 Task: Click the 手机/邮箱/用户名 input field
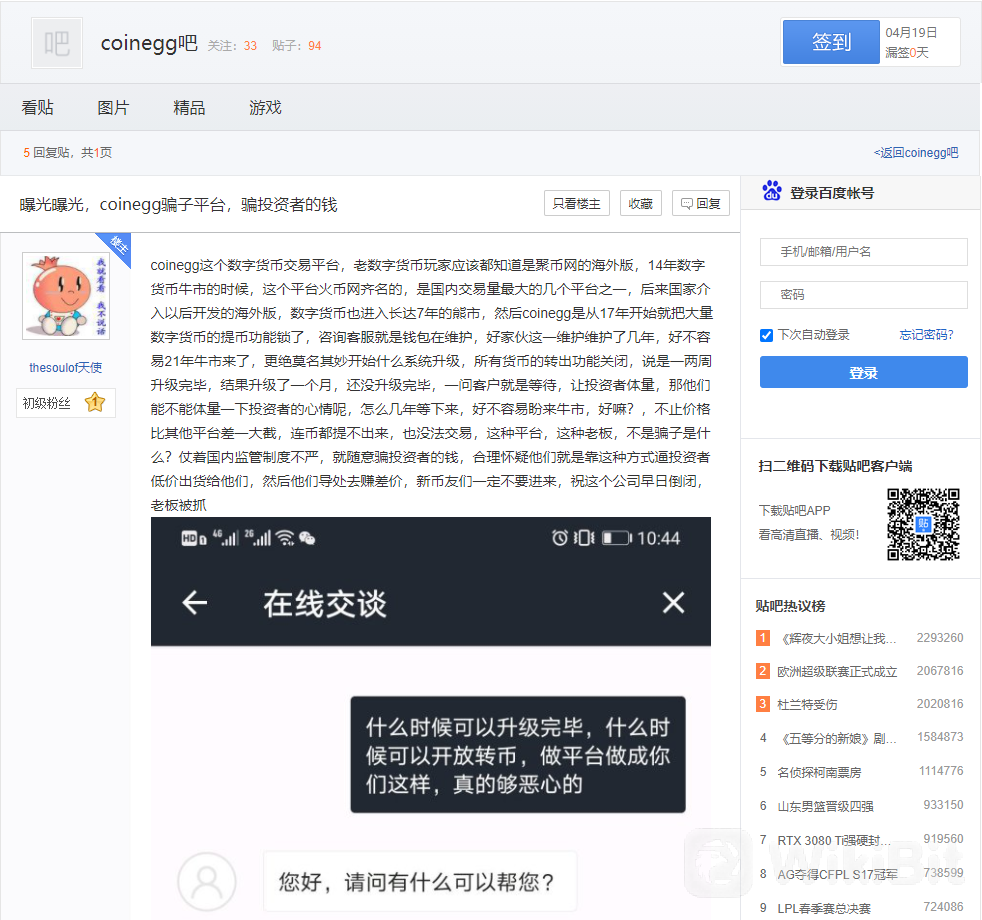coord(864,252)
